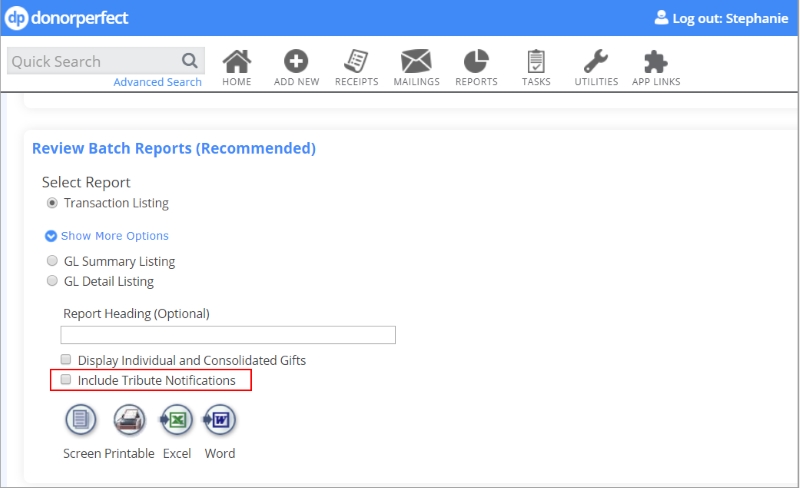
Task: Run report to Screen icon
Action: [81, 420]
